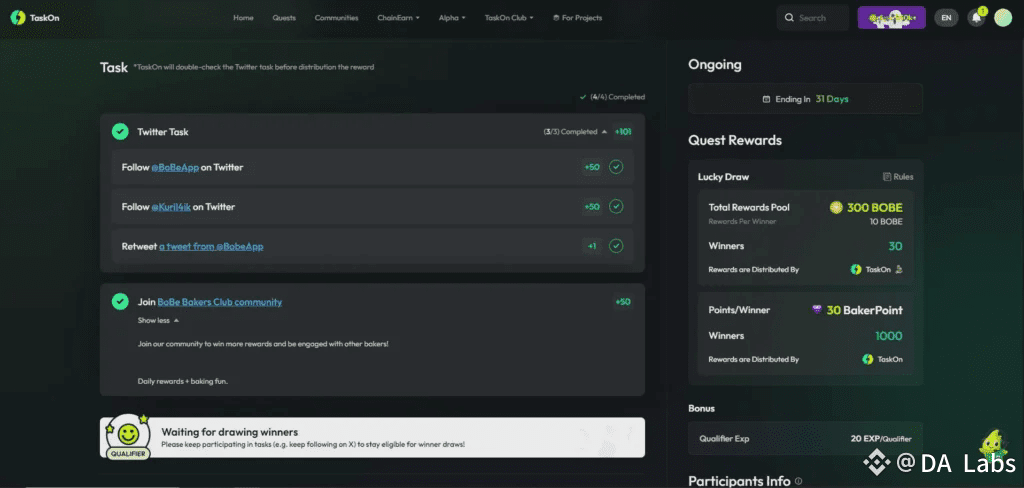This screenshot has height=488, width=1024.
Task: Click the TaskOn icon under Lucky Draw distributor
Action: pyautogui.click(x=856, y=269)
